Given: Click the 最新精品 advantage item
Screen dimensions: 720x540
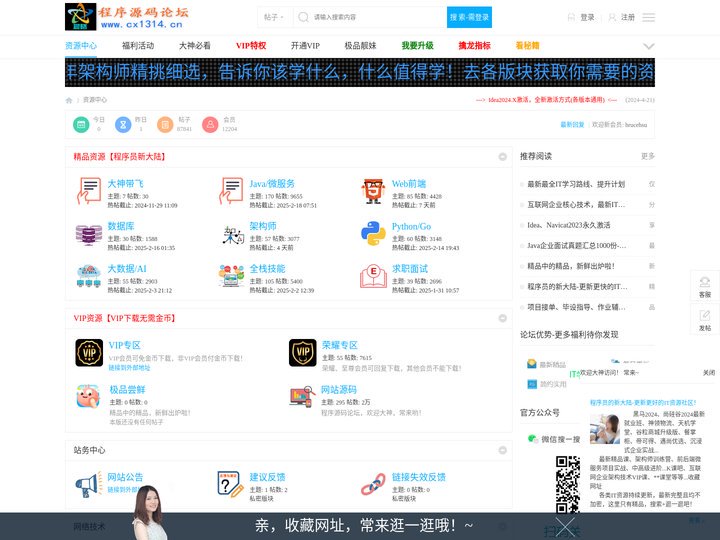Looking at the screenshot, I should [x=547, y=364].
